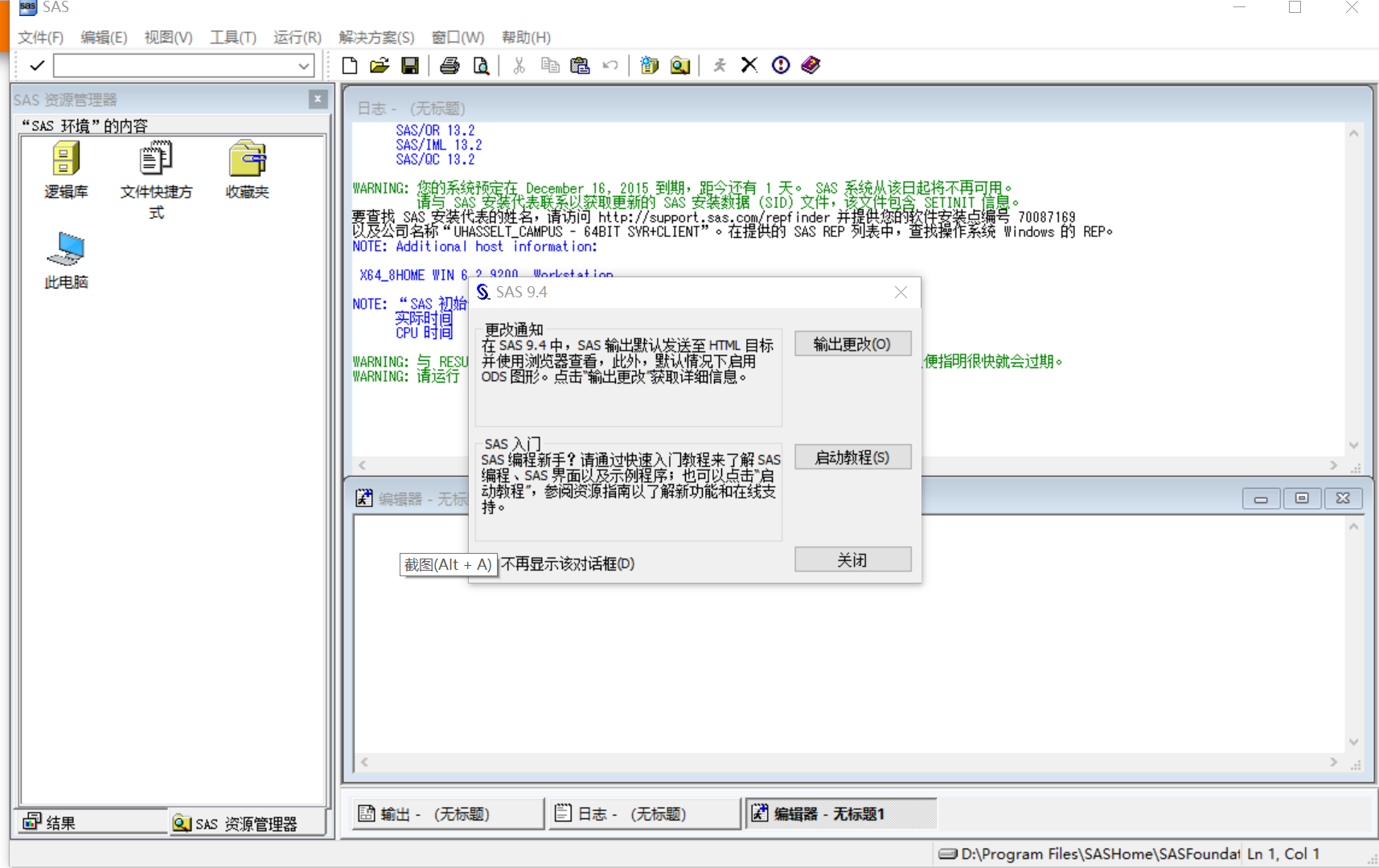Image resolution: width=1379 pixels, height=868 pixels.
Task: Open the 工具(T) menu
Action: pos(233,37)
